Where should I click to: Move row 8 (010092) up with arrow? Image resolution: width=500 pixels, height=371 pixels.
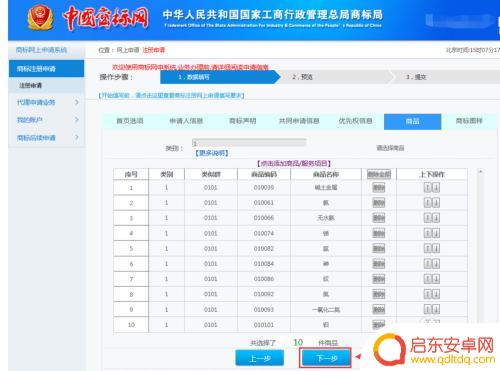click(x=428, y=294)
